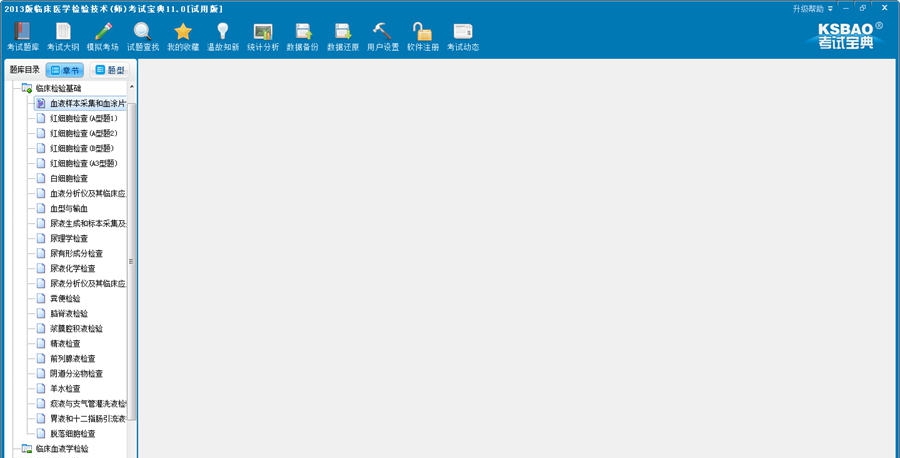Image resolution: width=900 pixels, height=458 pixels.
Task: Click the 题库目录 panel label
Action: coord(25,69)
